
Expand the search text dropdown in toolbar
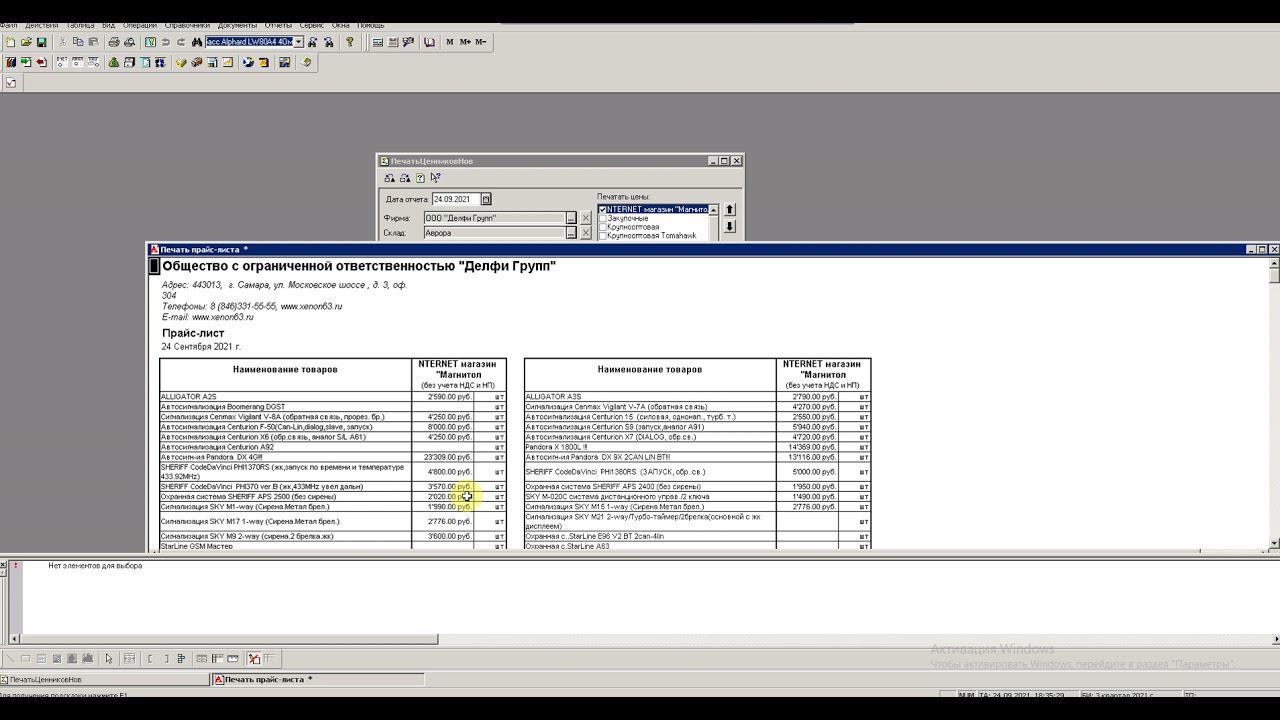pos(298,42)
